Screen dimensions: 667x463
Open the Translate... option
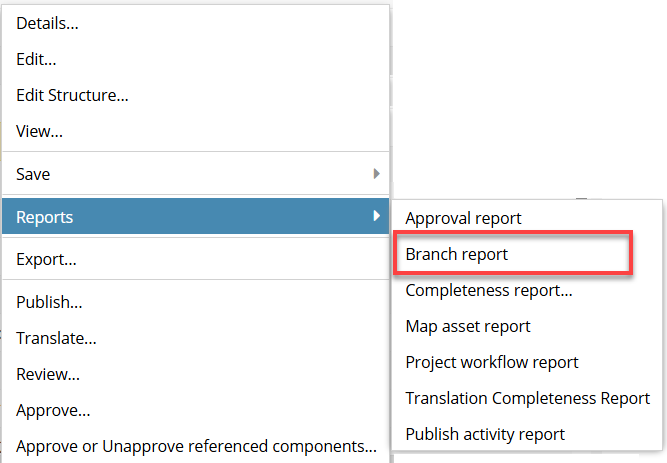(x=195, y=338)
